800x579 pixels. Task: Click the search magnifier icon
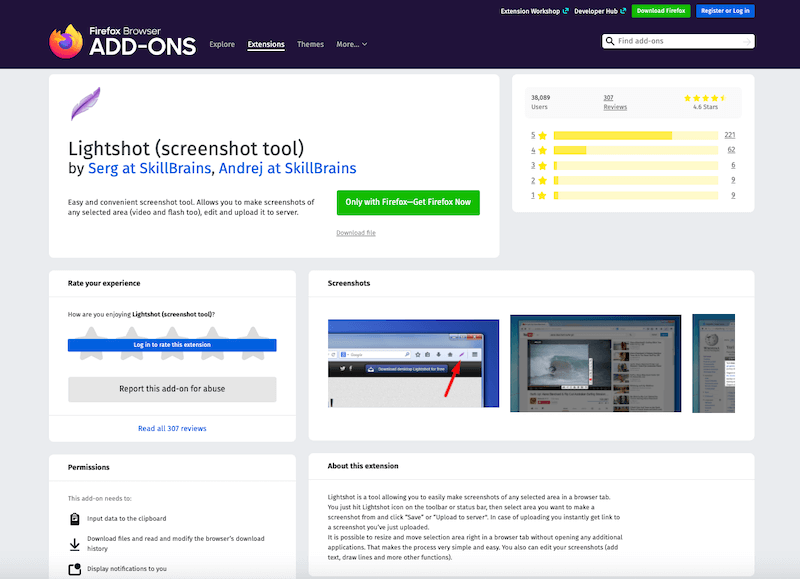(x=610, y=41)
